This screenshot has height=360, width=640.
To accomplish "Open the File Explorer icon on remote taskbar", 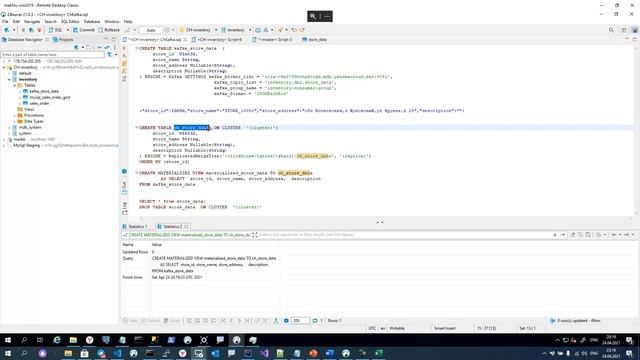I will tap(73, 340).
